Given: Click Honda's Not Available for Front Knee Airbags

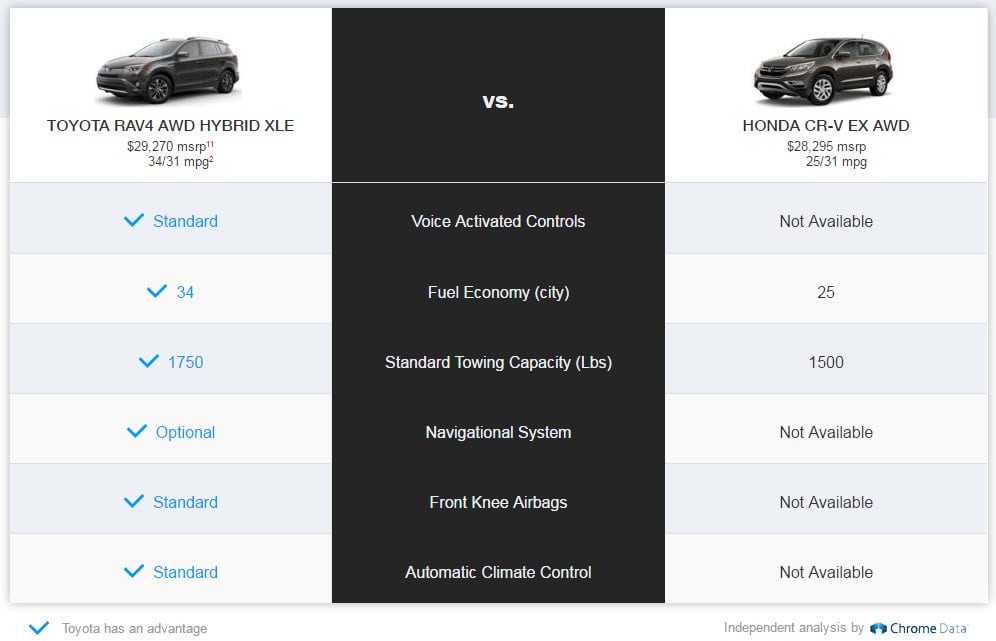Looking at the screenshot, I should coord(826,502).
